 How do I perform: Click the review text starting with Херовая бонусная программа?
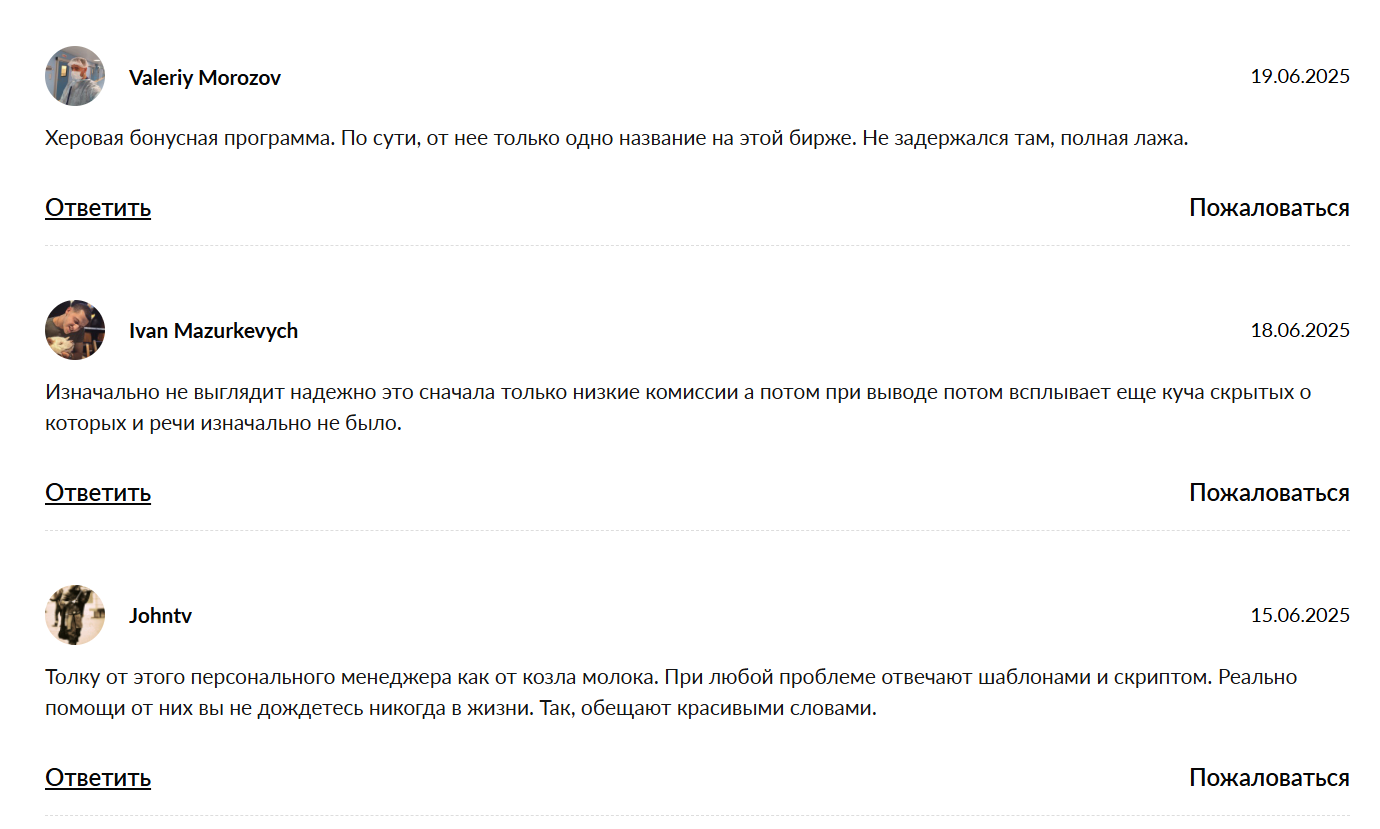click(616, 139)
